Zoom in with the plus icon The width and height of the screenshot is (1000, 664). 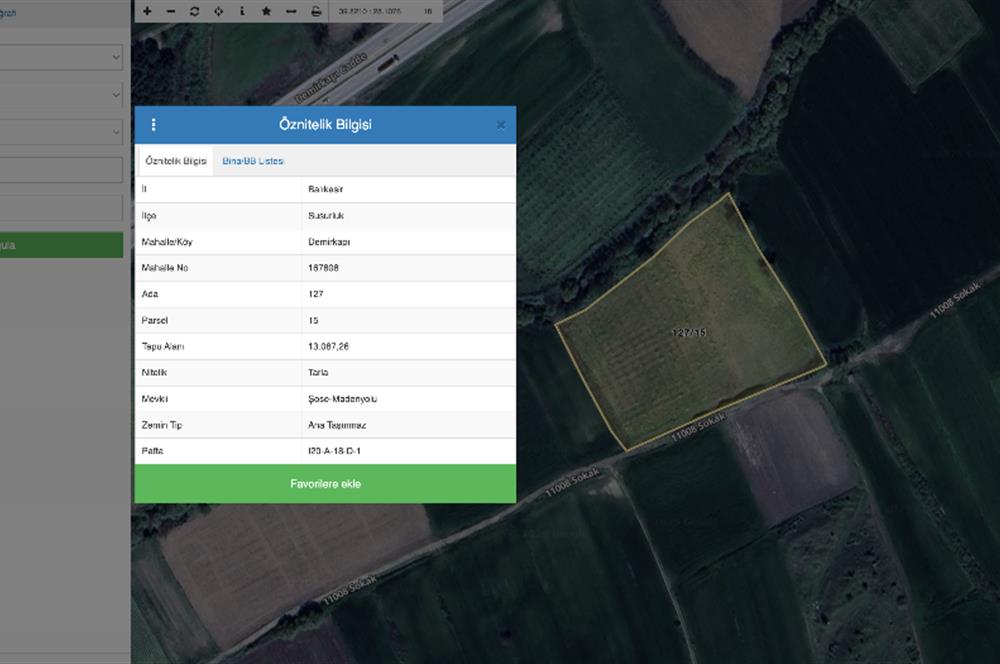tap(147, 11)
